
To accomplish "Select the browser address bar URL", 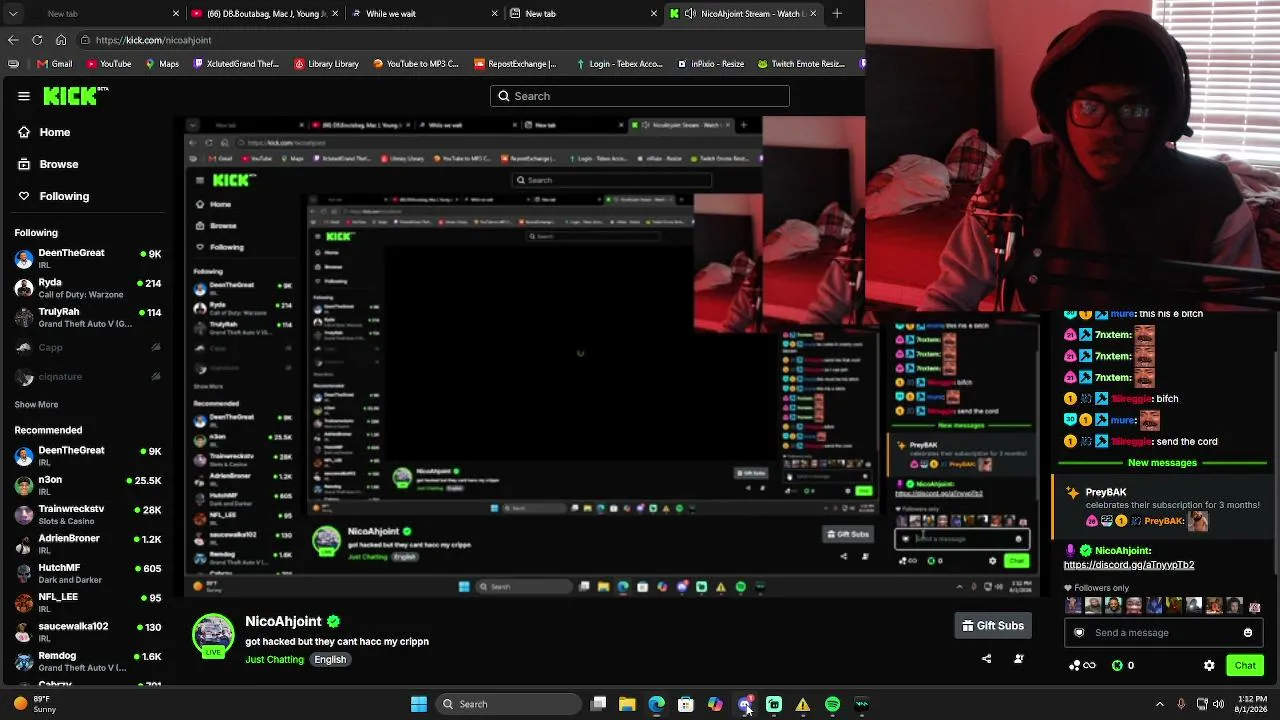I will (x=154, y=40).
